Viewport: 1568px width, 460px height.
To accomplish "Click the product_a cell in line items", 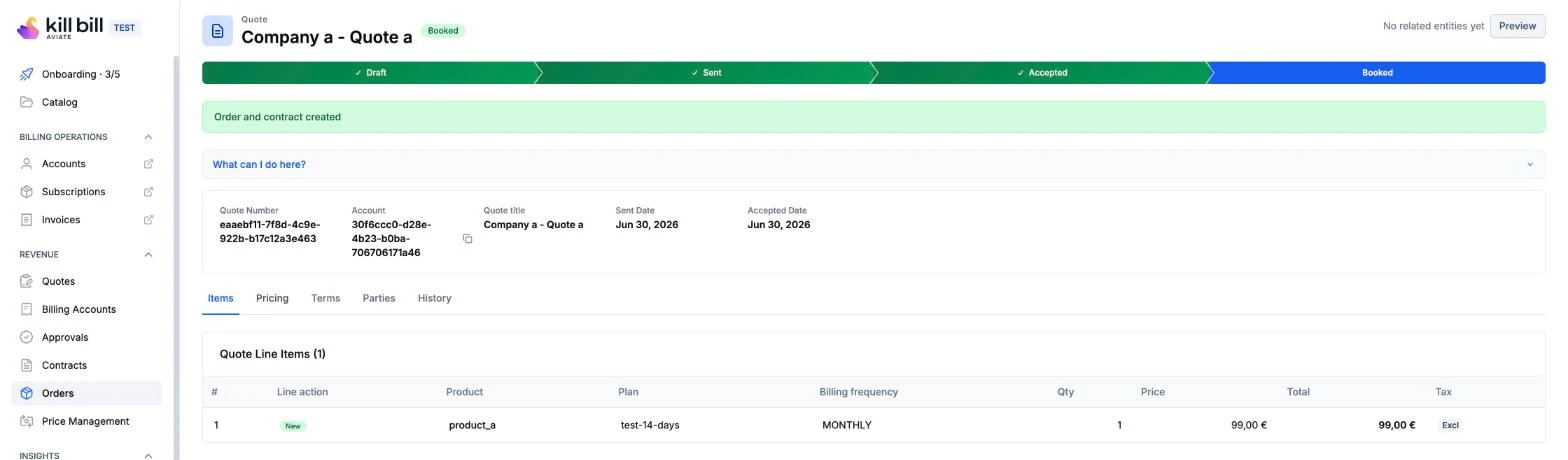I will [472, 426].
